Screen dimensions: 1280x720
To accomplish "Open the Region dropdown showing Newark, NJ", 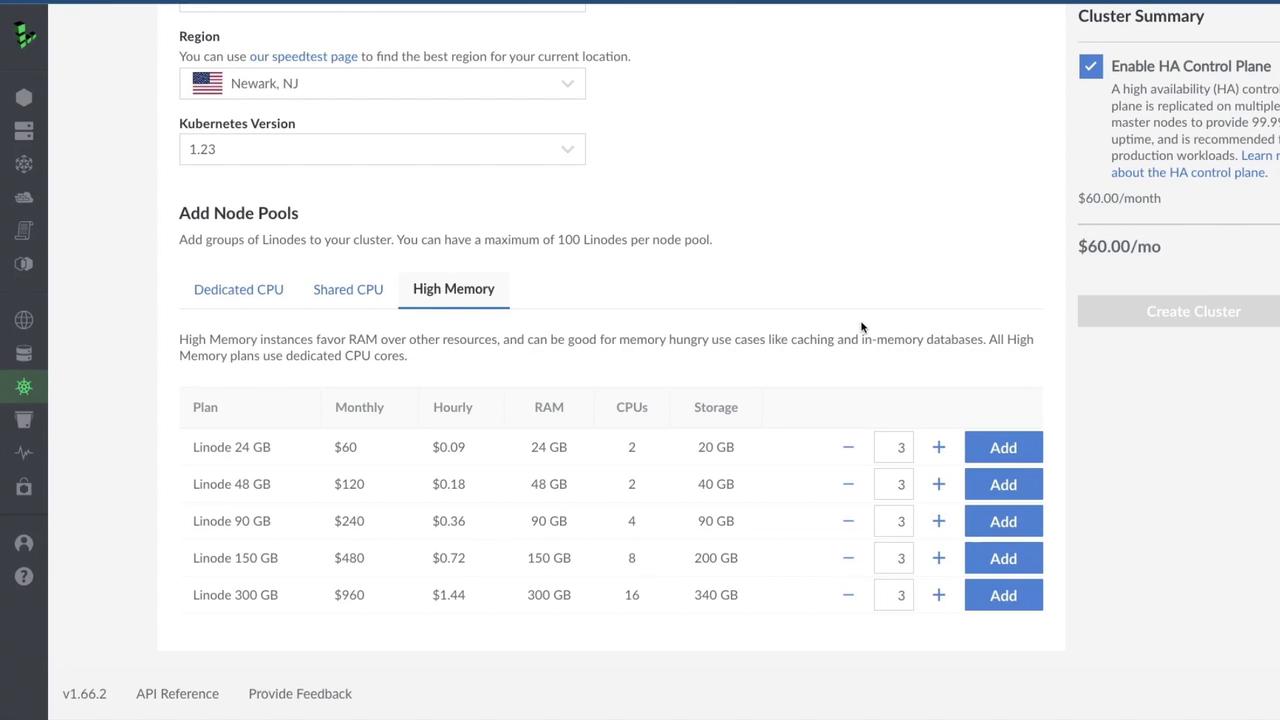I will tap(382, 83).
